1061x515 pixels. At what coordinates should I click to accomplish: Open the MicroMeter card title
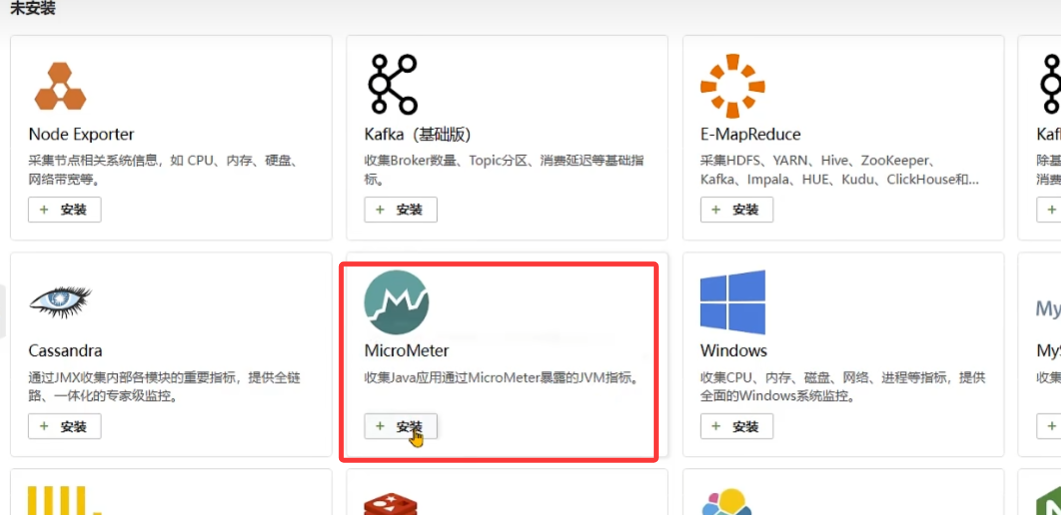pos(407,351)
